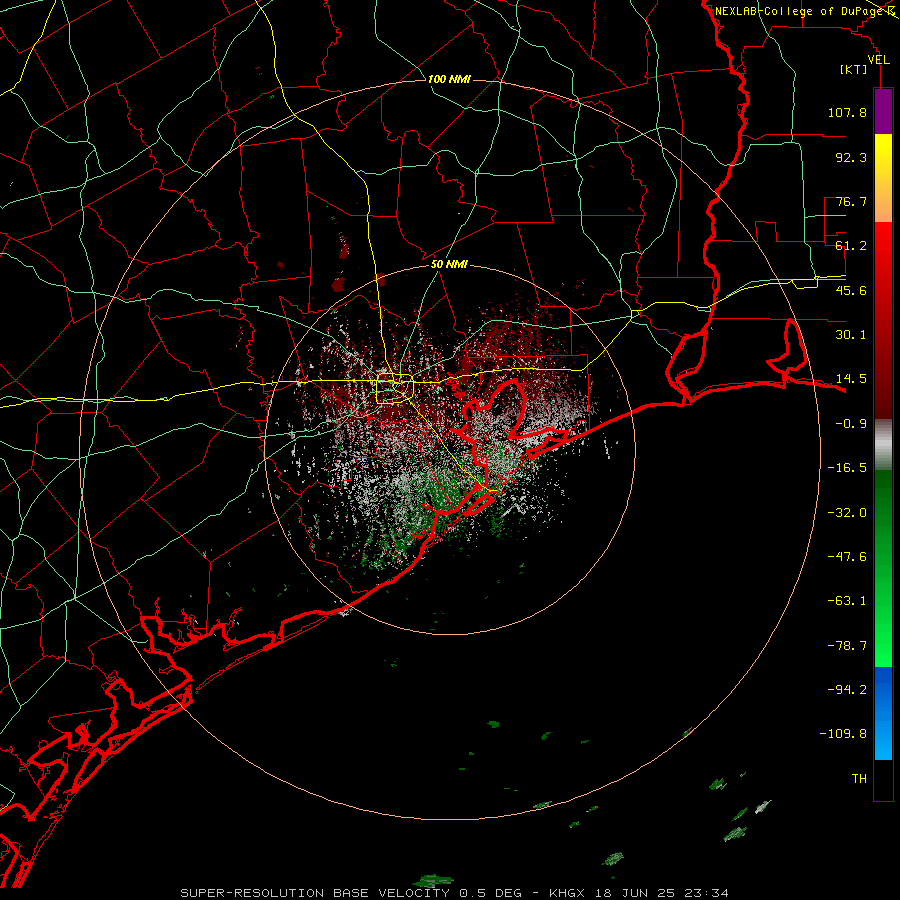The height and width of the screenshot is (900, 900).
Task: Click the [KT] units label
Action: (854, 69)
